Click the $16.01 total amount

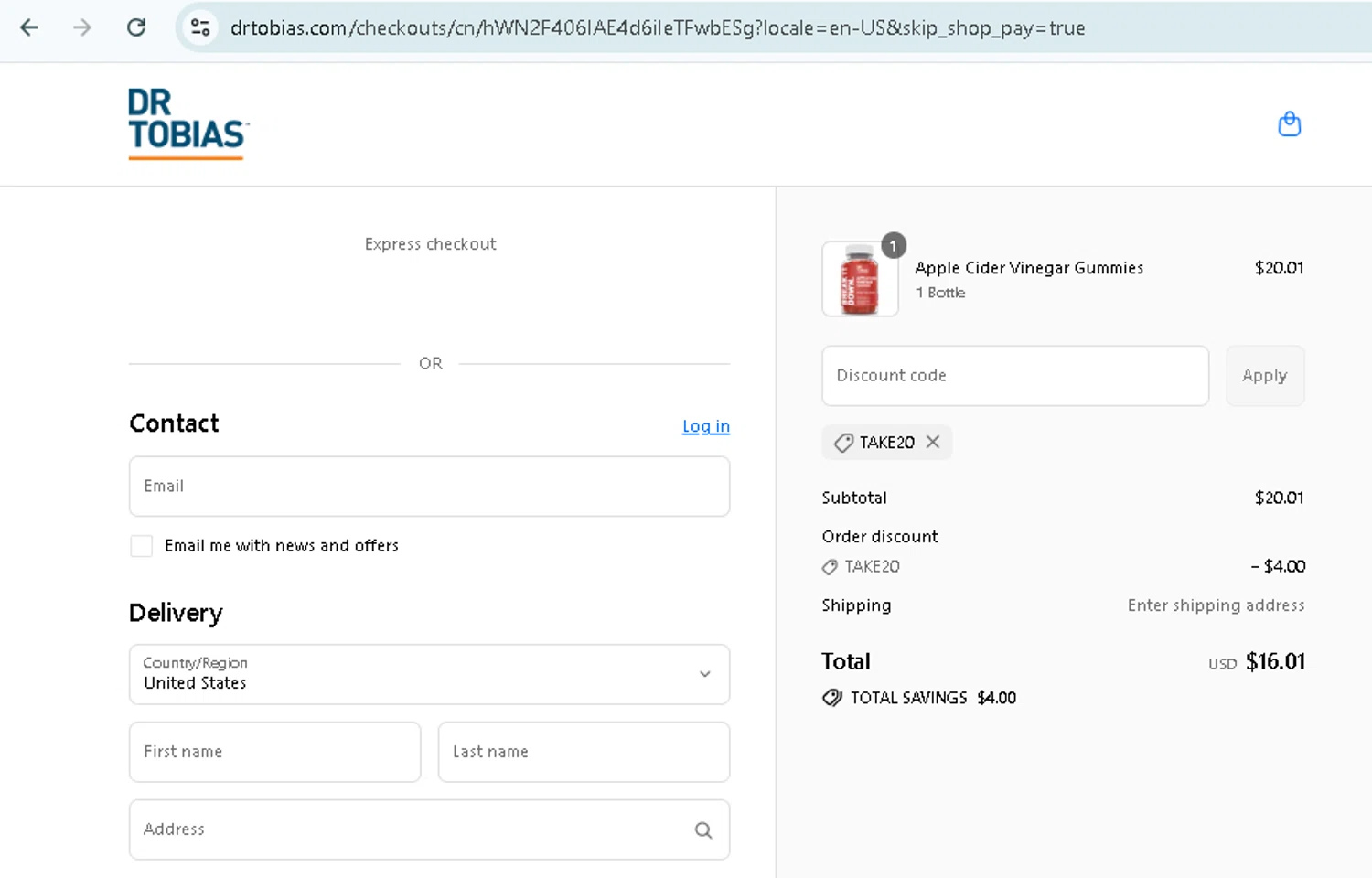coord(1275,661)
